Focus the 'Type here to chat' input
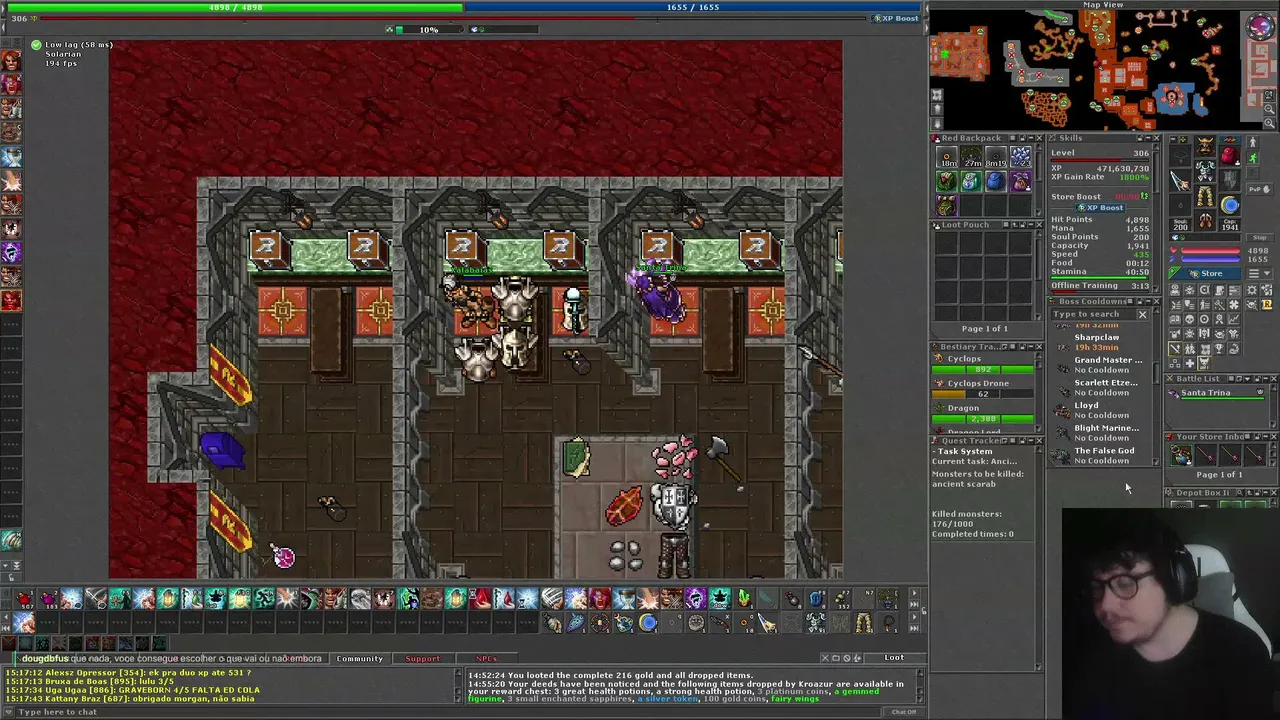Image resolution: width=1280 pixels, height=720 pixels. (x=450, y=712)
